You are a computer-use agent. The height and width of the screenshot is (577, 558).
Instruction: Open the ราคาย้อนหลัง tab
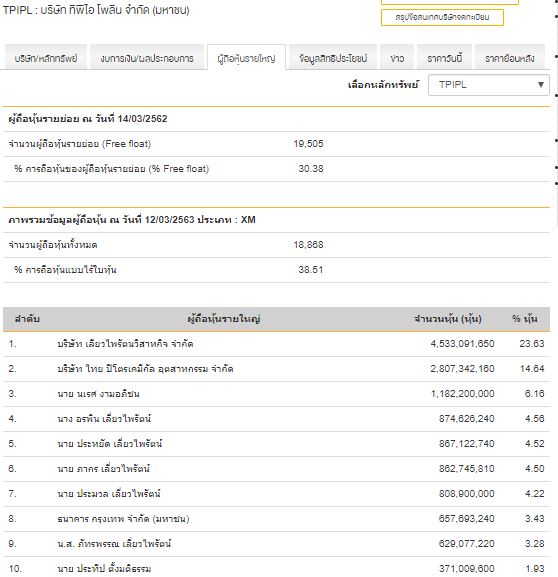coord(509,58)
